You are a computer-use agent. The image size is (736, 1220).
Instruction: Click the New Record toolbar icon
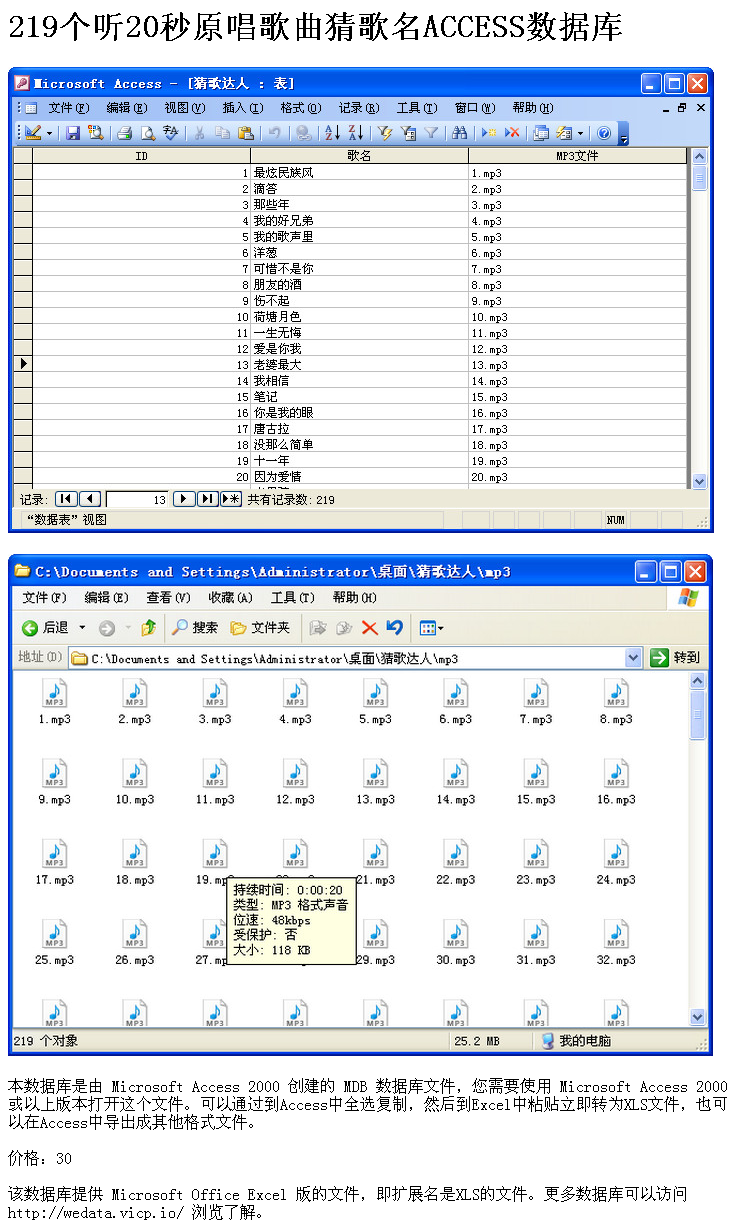pyautogui.click(x=488, y=132)
